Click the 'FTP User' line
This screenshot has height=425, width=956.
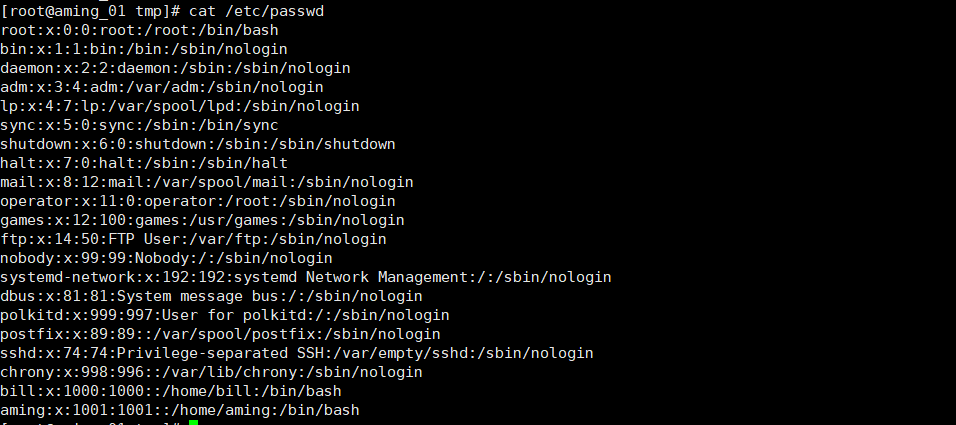click(193, 238)
